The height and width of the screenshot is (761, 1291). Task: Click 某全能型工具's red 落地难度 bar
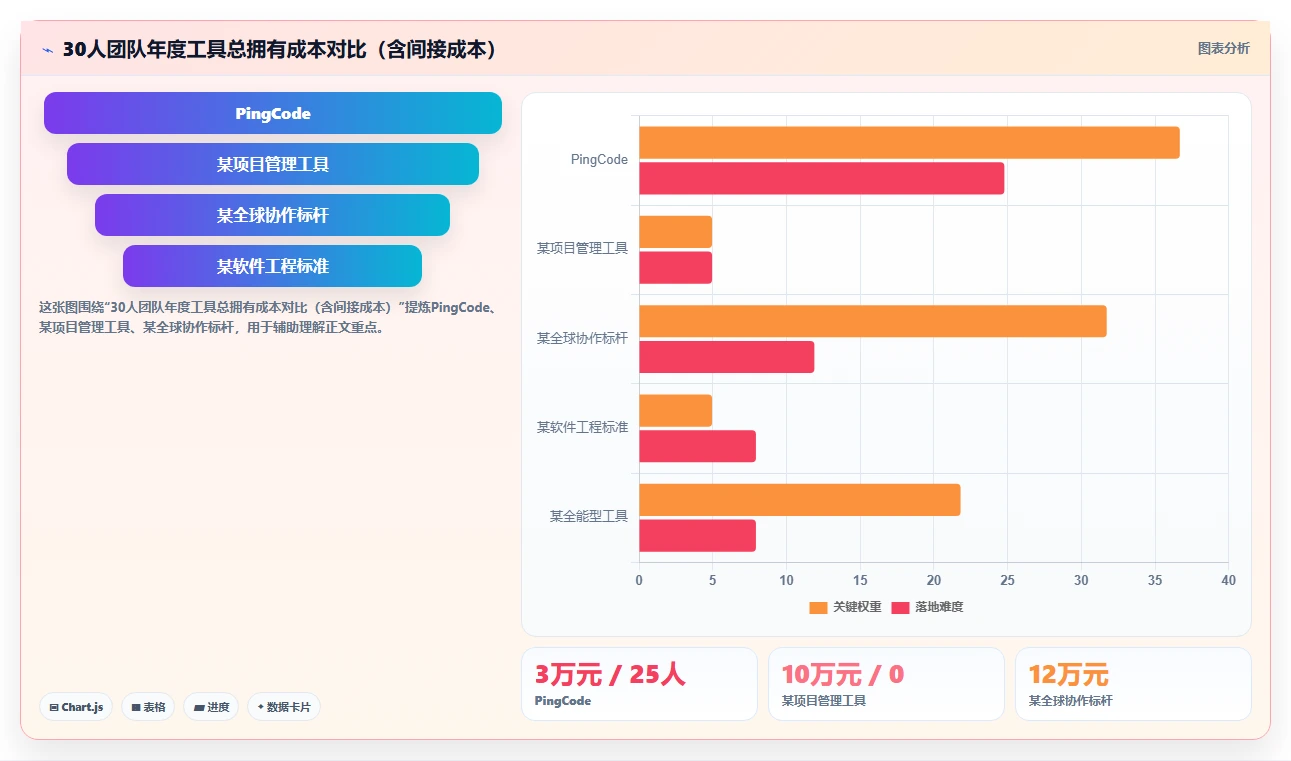[697, 535]
